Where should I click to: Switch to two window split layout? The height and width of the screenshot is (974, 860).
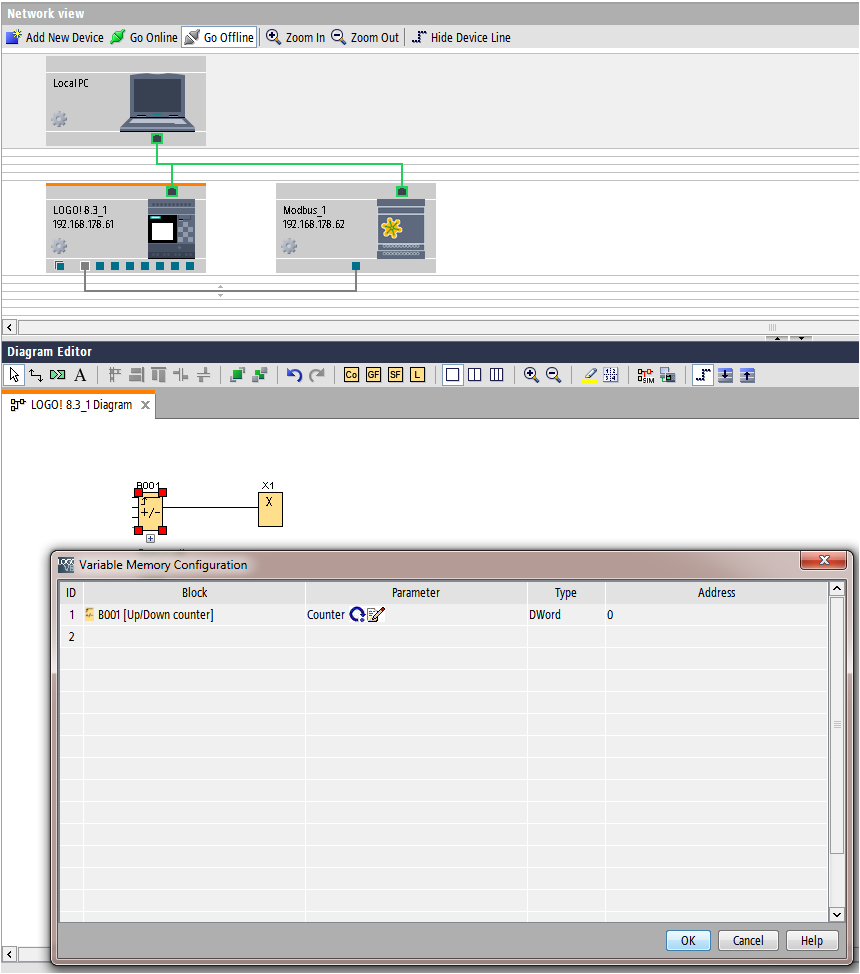point(475,375)
